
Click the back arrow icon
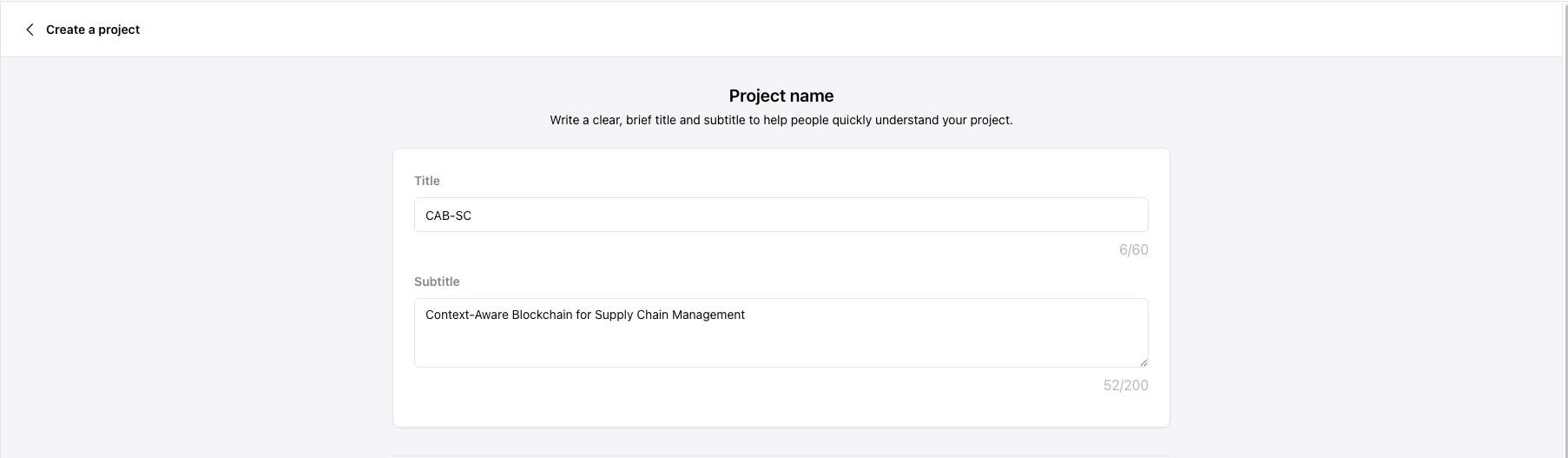[30, 30]
